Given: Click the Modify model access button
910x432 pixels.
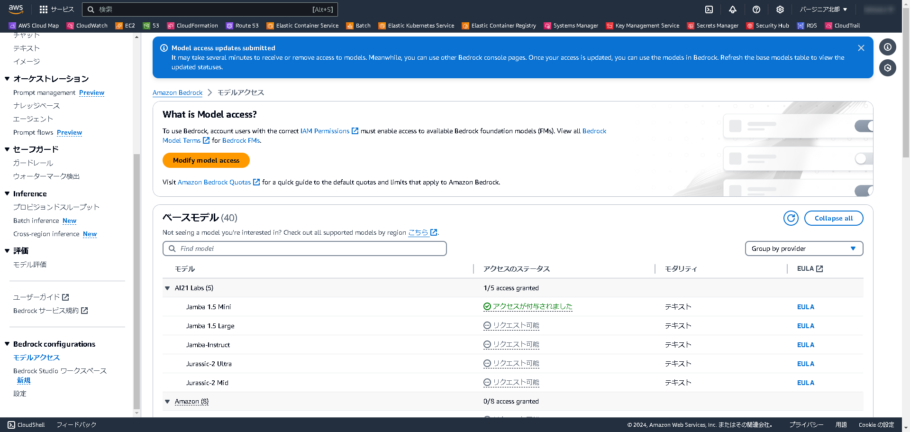Looking at the screenshot, I should 206,160.
